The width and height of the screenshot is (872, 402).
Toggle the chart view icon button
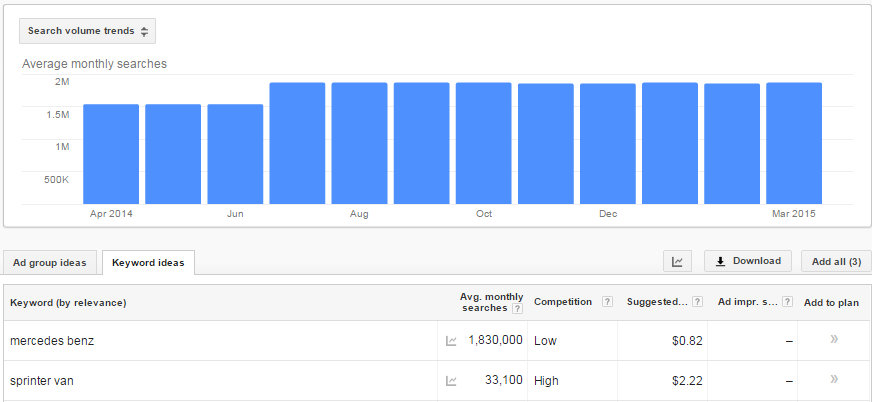pos(677,261)
